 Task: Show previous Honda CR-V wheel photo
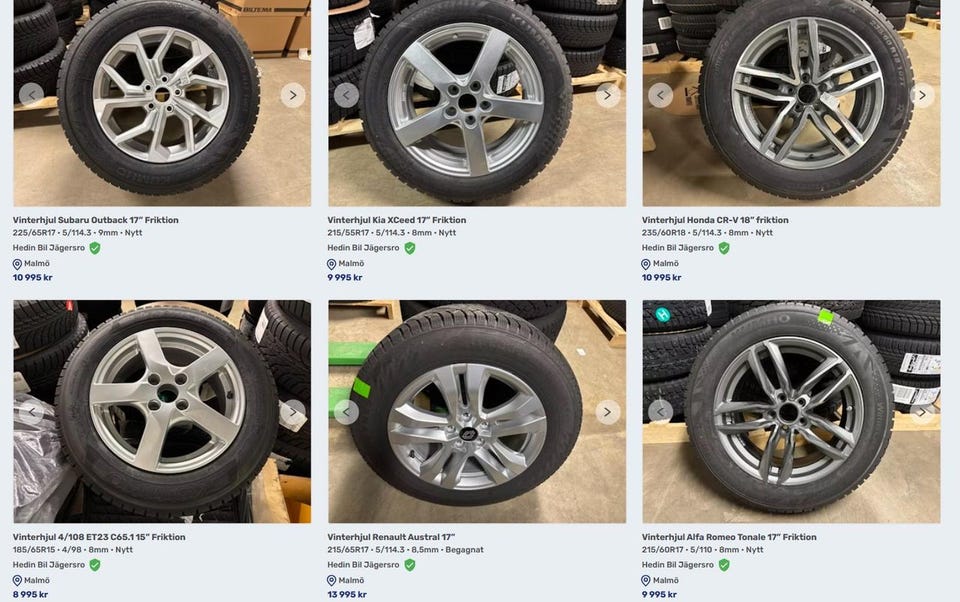tap(660, 95)
